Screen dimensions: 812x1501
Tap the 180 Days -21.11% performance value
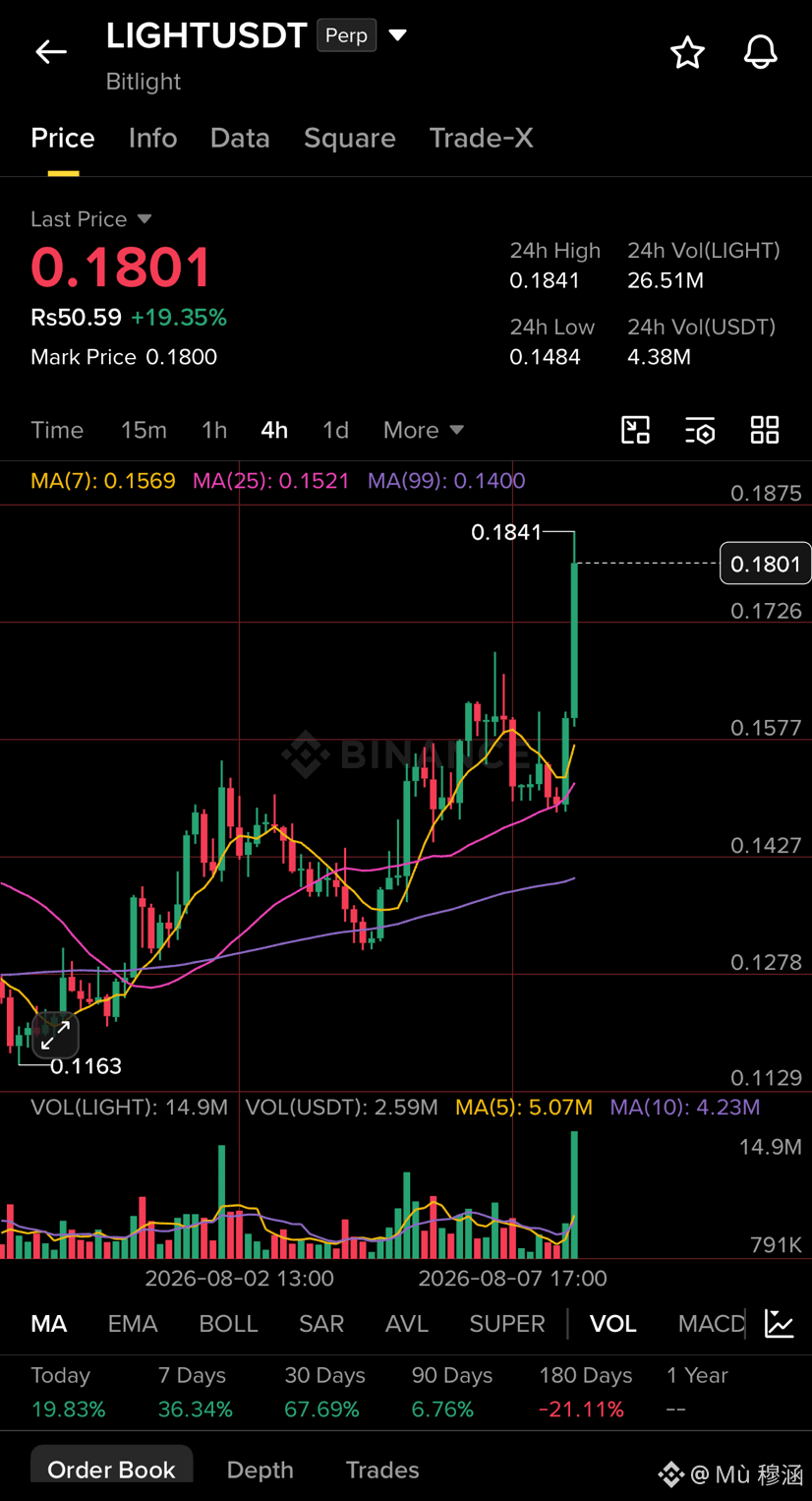(581, 1410)
